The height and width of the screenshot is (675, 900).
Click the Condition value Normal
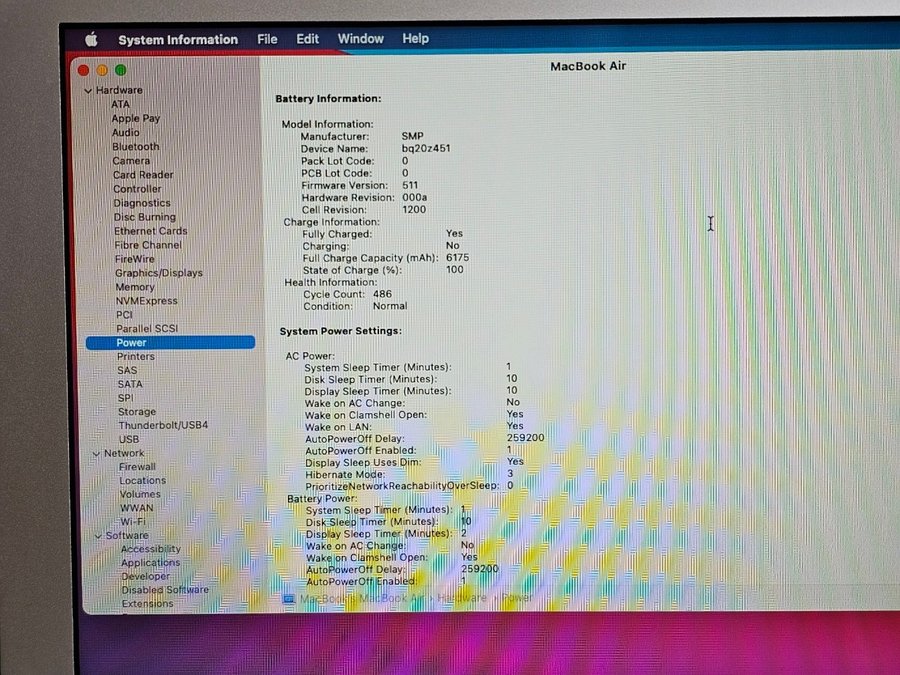(390, 307)
